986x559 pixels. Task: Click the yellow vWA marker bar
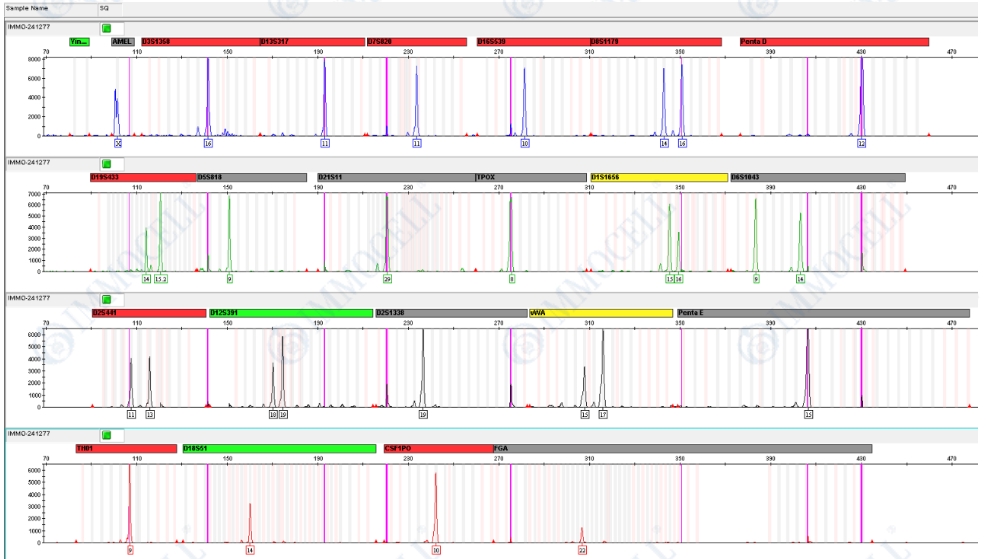tap(600, 313)
